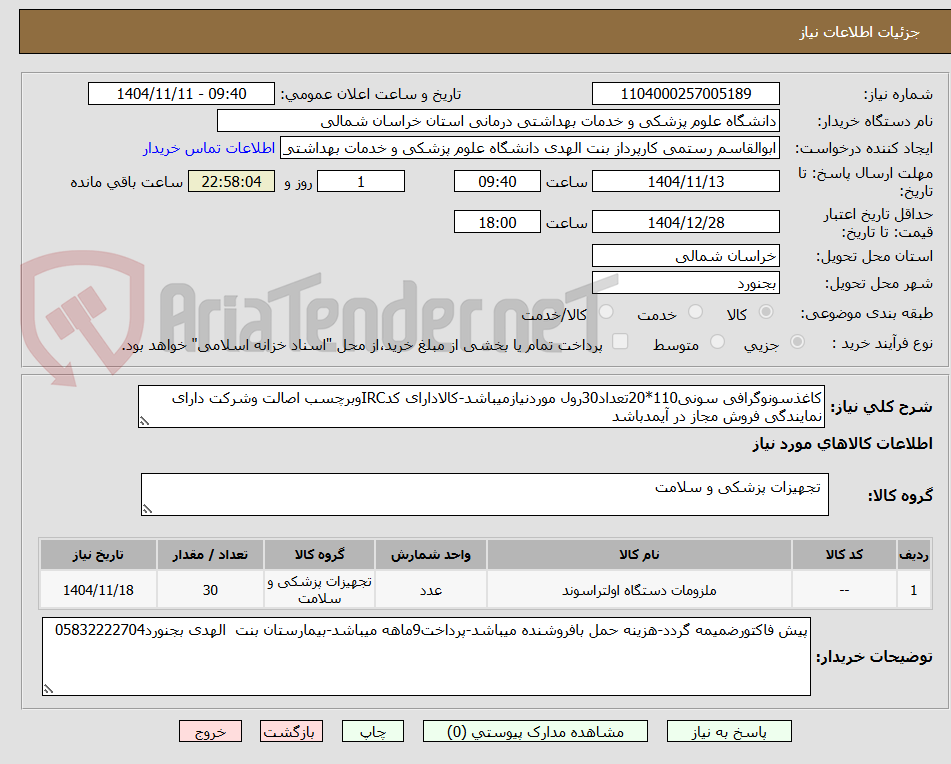Click the شرح کلی نیاز description textarea

tap(482, 407)
